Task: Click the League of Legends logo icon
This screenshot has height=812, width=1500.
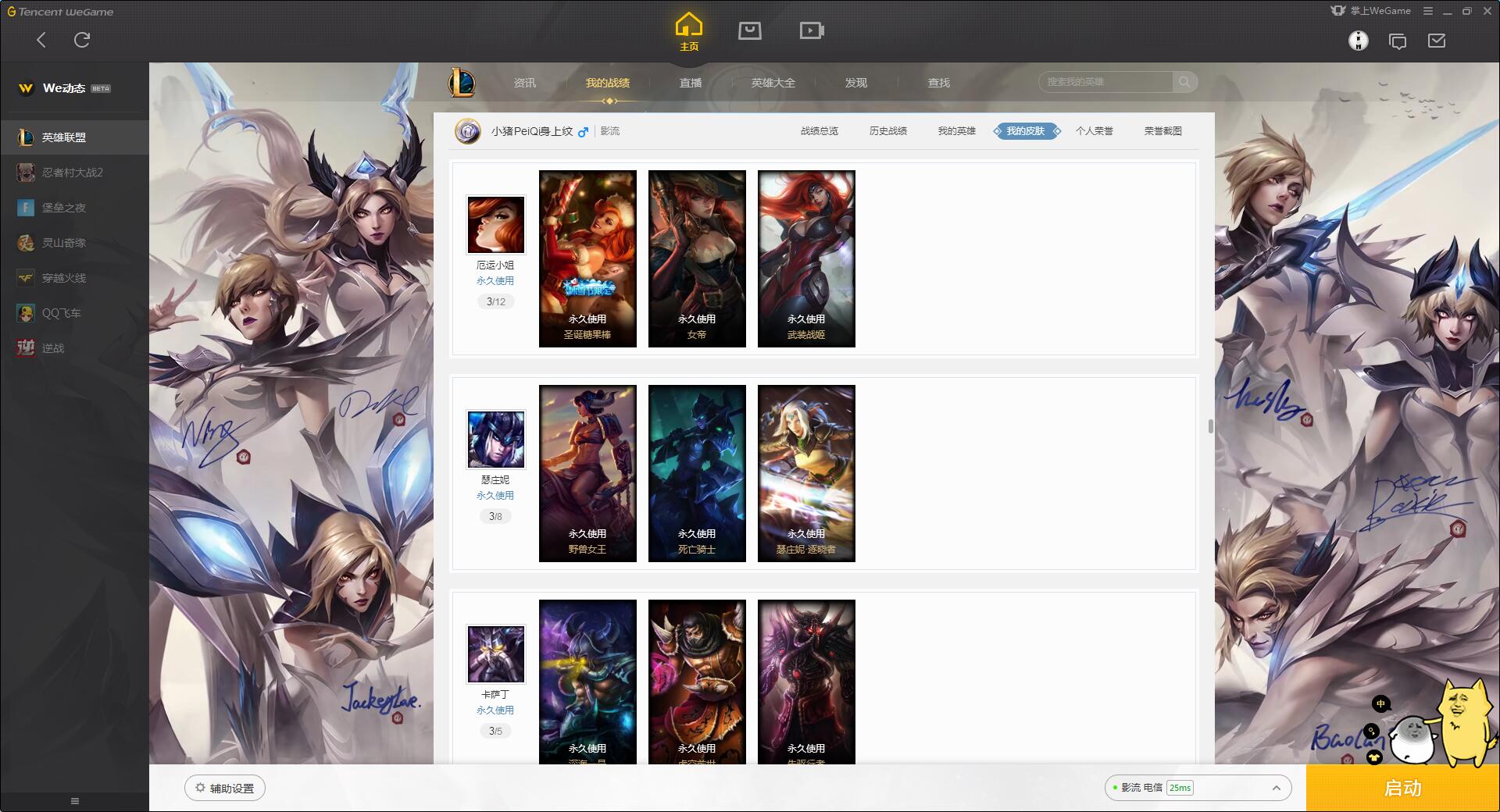Action: [x=462, y=82]
